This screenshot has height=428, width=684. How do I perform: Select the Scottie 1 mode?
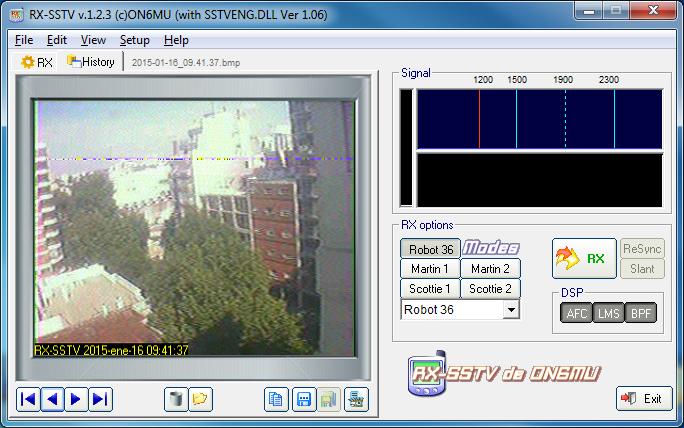point(430,288)
